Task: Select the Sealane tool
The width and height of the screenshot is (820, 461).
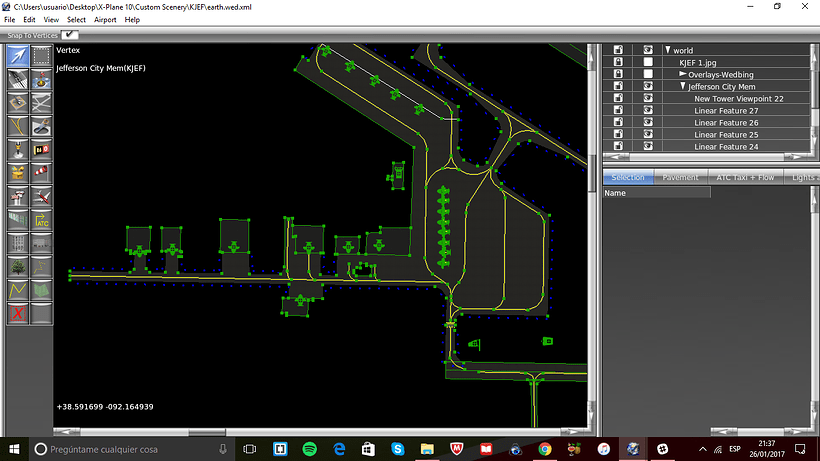Action: [41, 79]
